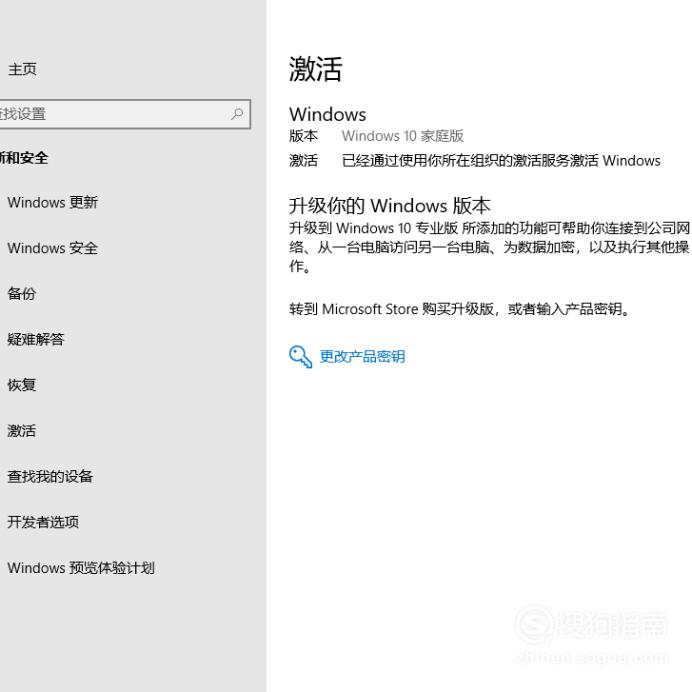Open 开发者选项 page
The image size is (692, 692).
(43, 522)
